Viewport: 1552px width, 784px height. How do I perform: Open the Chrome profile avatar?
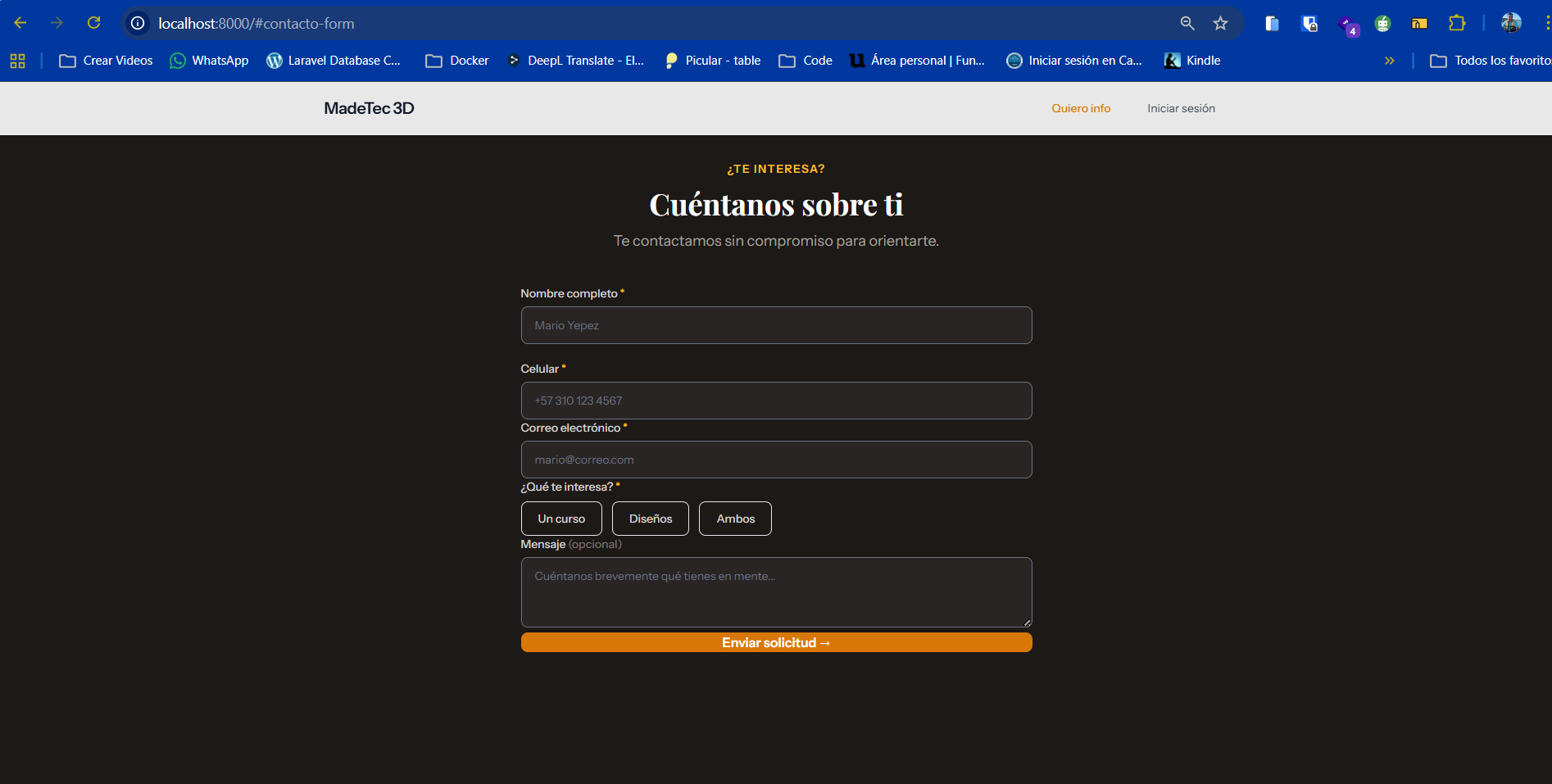click(1511, 23)
